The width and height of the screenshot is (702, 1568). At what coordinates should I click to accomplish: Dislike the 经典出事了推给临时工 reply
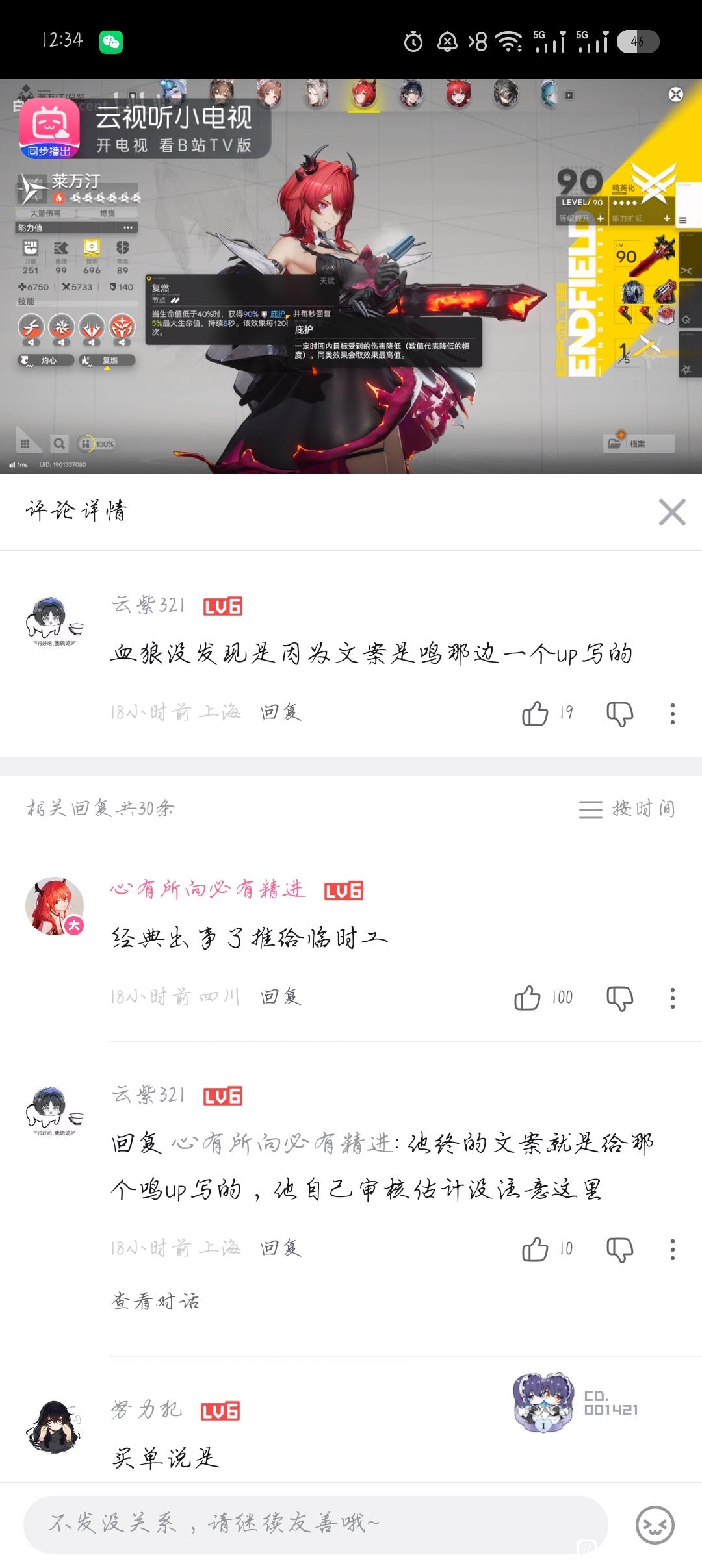point(619,998)
